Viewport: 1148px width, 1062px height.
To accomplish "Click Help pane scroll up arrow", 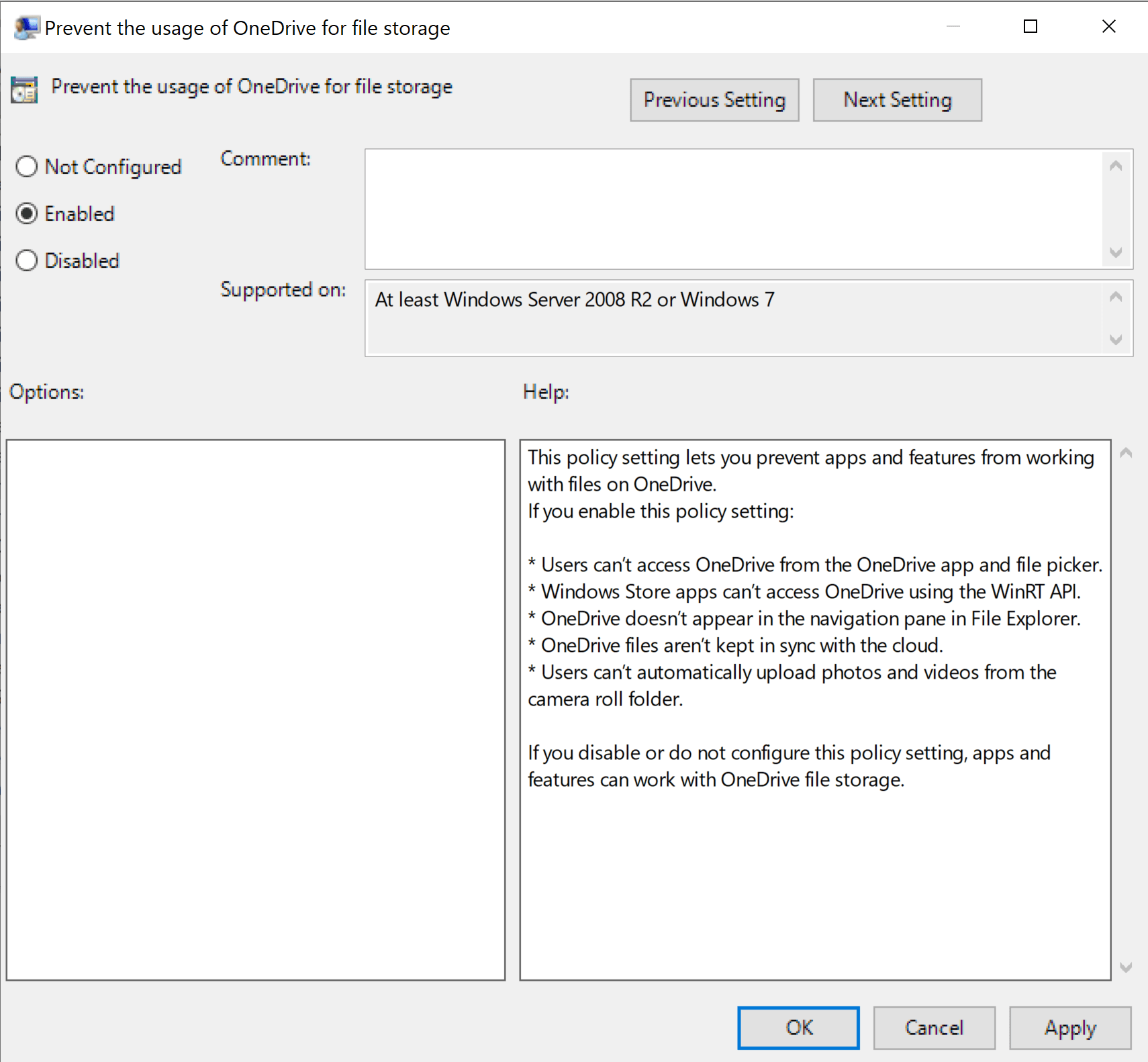I will point(1127,454).
